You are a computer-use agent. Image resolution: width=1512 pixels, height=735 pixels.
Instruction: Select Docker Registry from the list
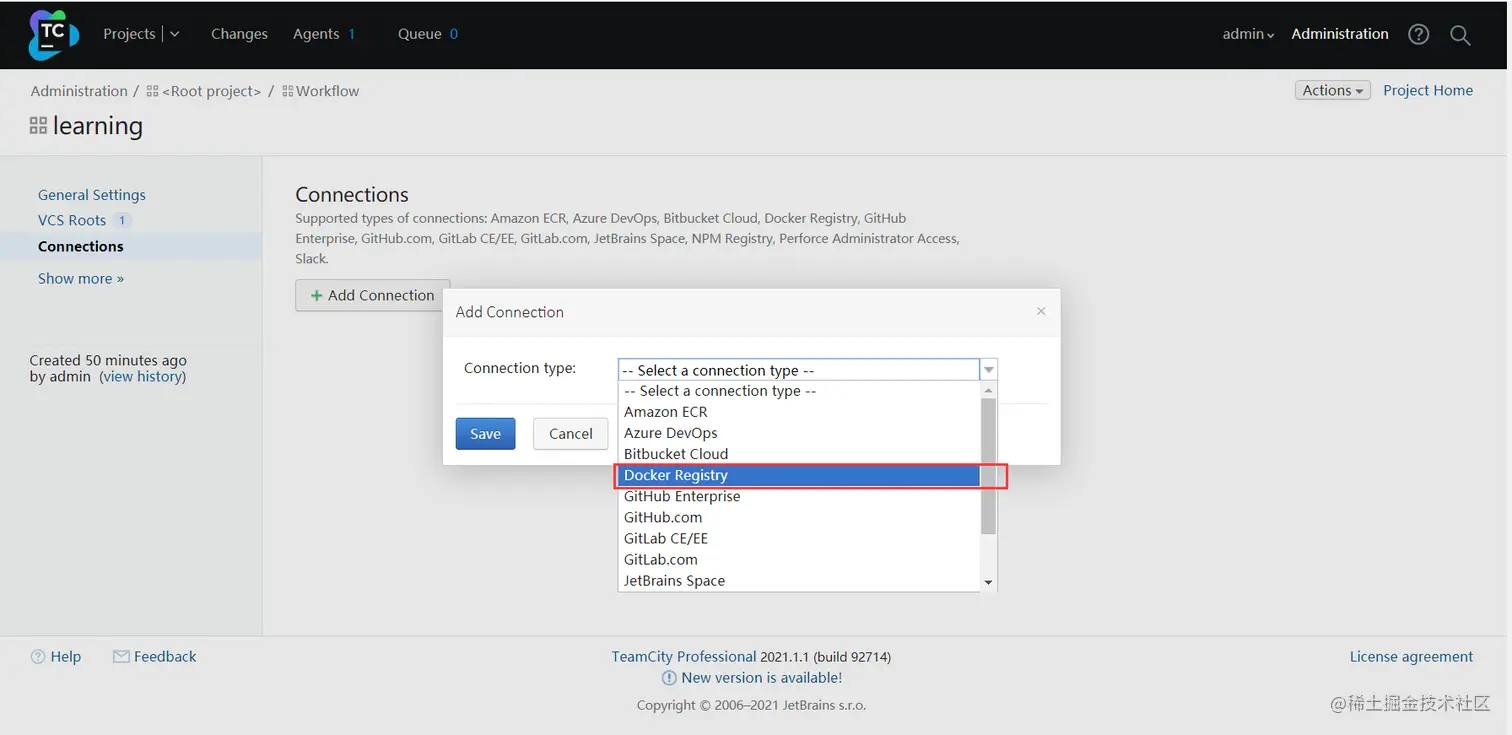pyautogui.click(x=676, y=475)
